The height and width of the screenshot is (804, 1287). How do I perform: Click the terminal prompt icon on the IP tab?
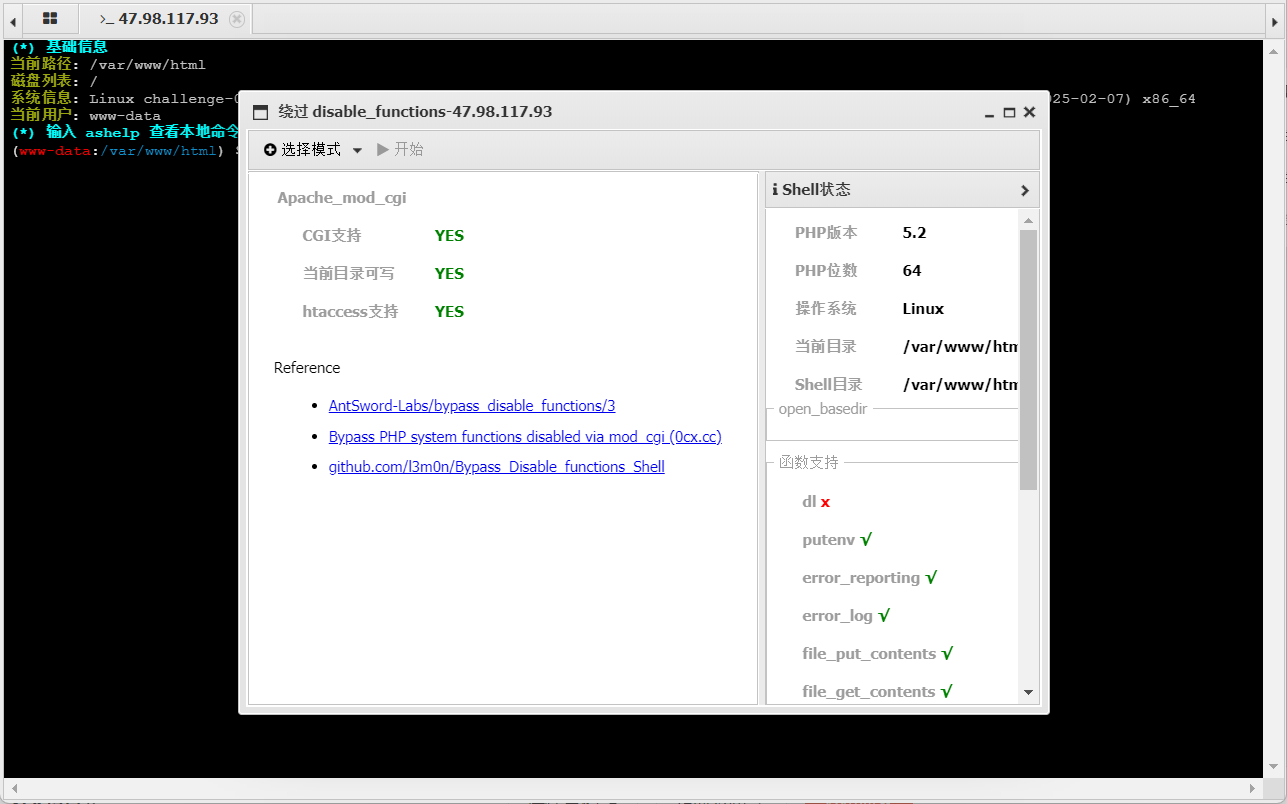107,18
